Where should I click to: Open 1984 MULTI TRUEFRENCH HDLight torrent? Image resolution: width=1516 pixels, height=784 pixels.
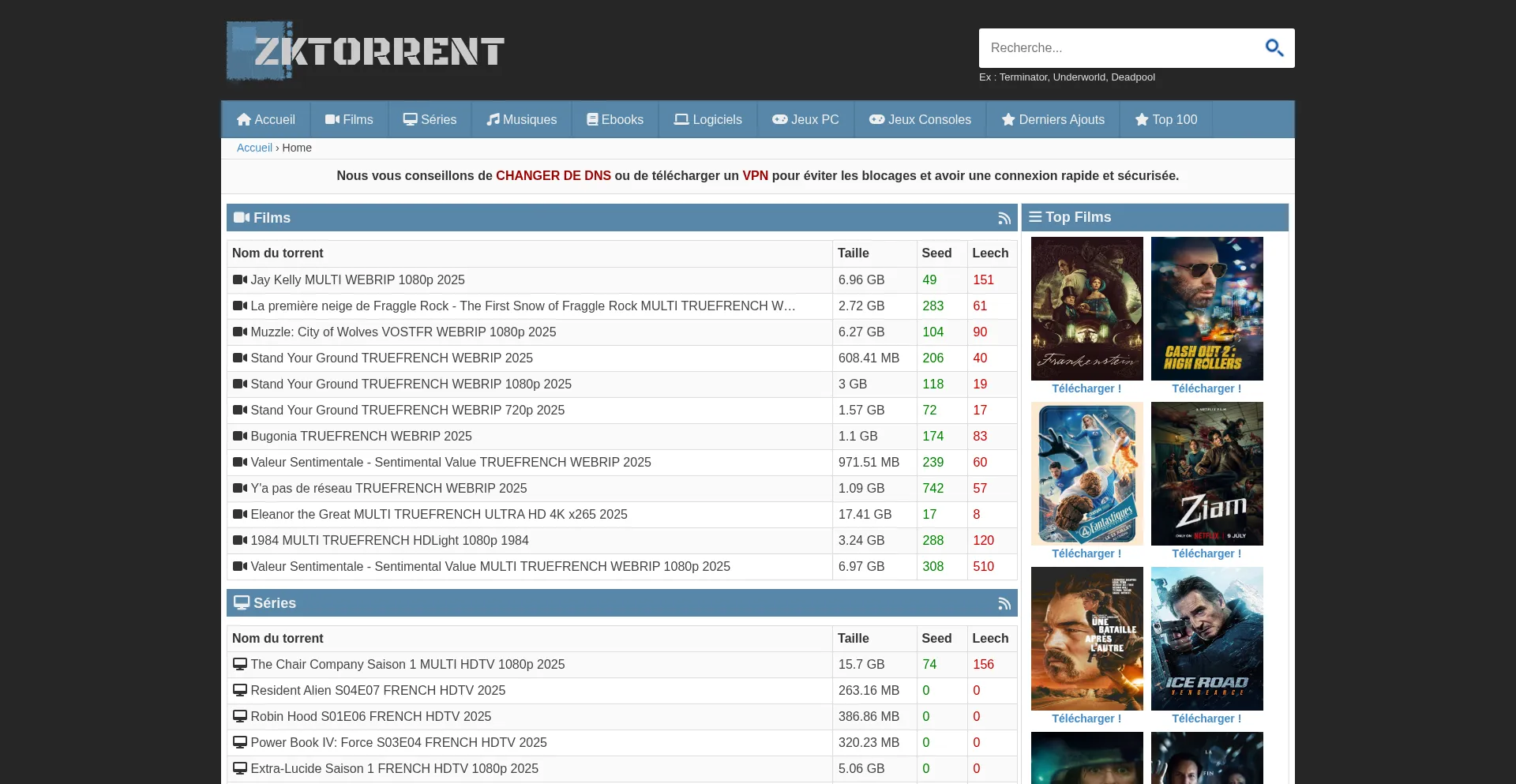coord(389,540)
